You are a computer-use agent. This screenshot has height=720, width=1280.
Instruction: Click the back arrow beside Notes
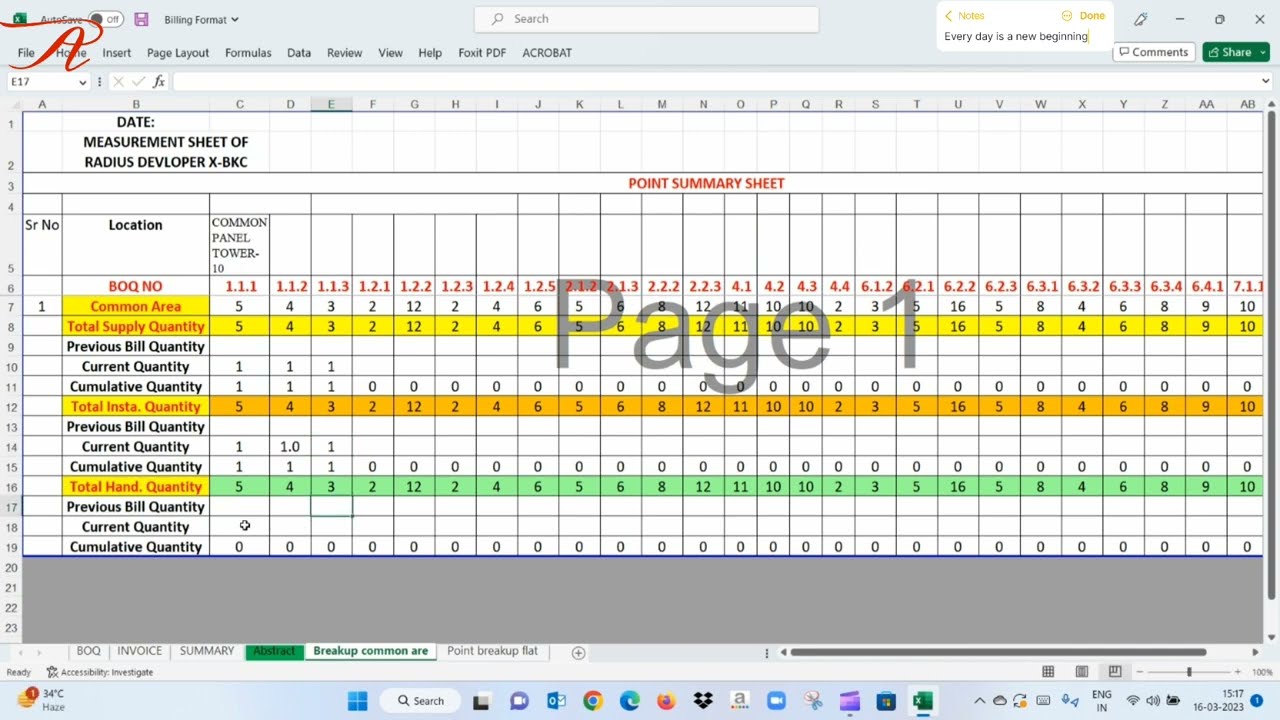point(949,15)
